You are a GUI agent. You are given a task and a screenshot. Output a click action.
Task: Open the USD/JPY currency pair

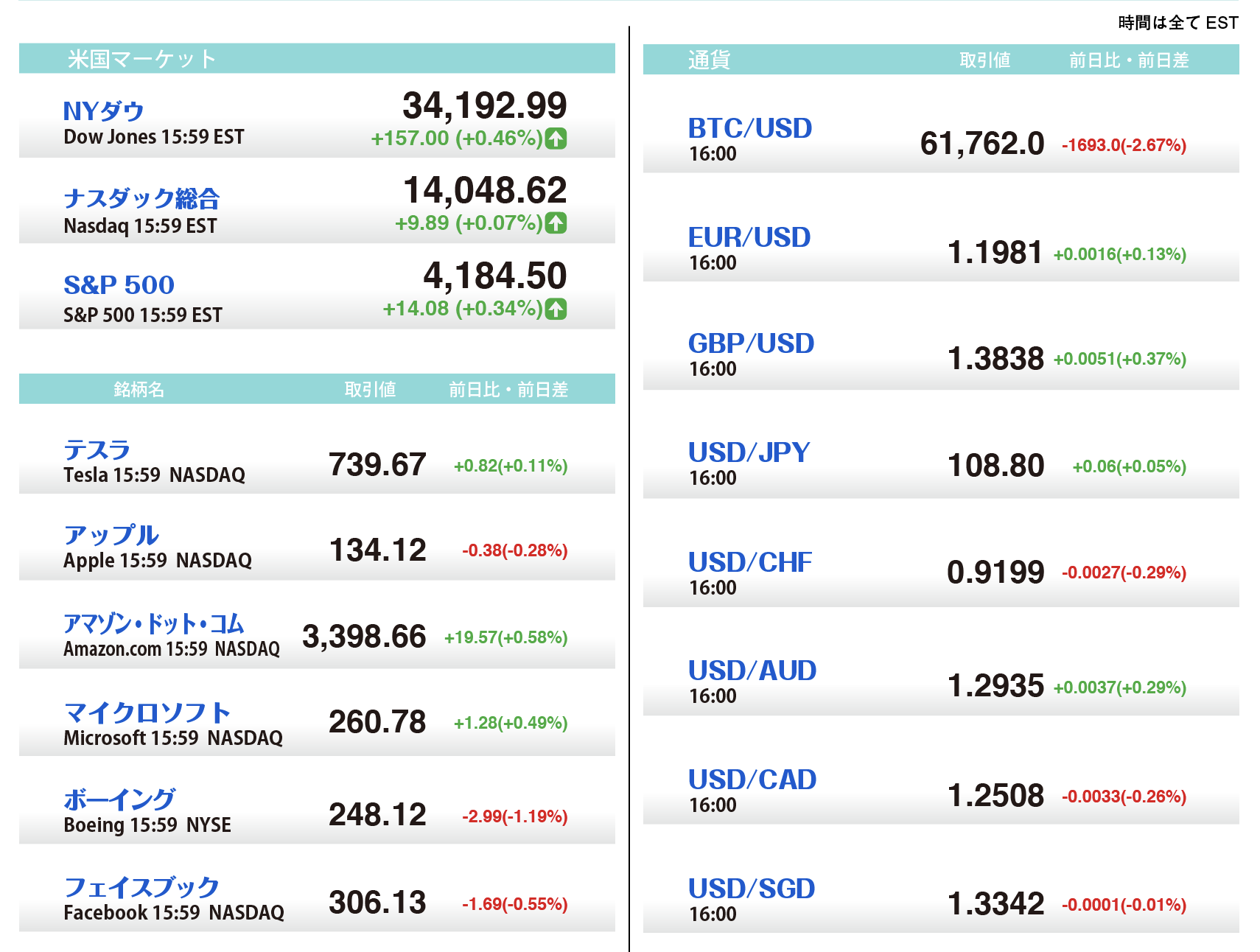pyautogui.click(x=749, y=452)
